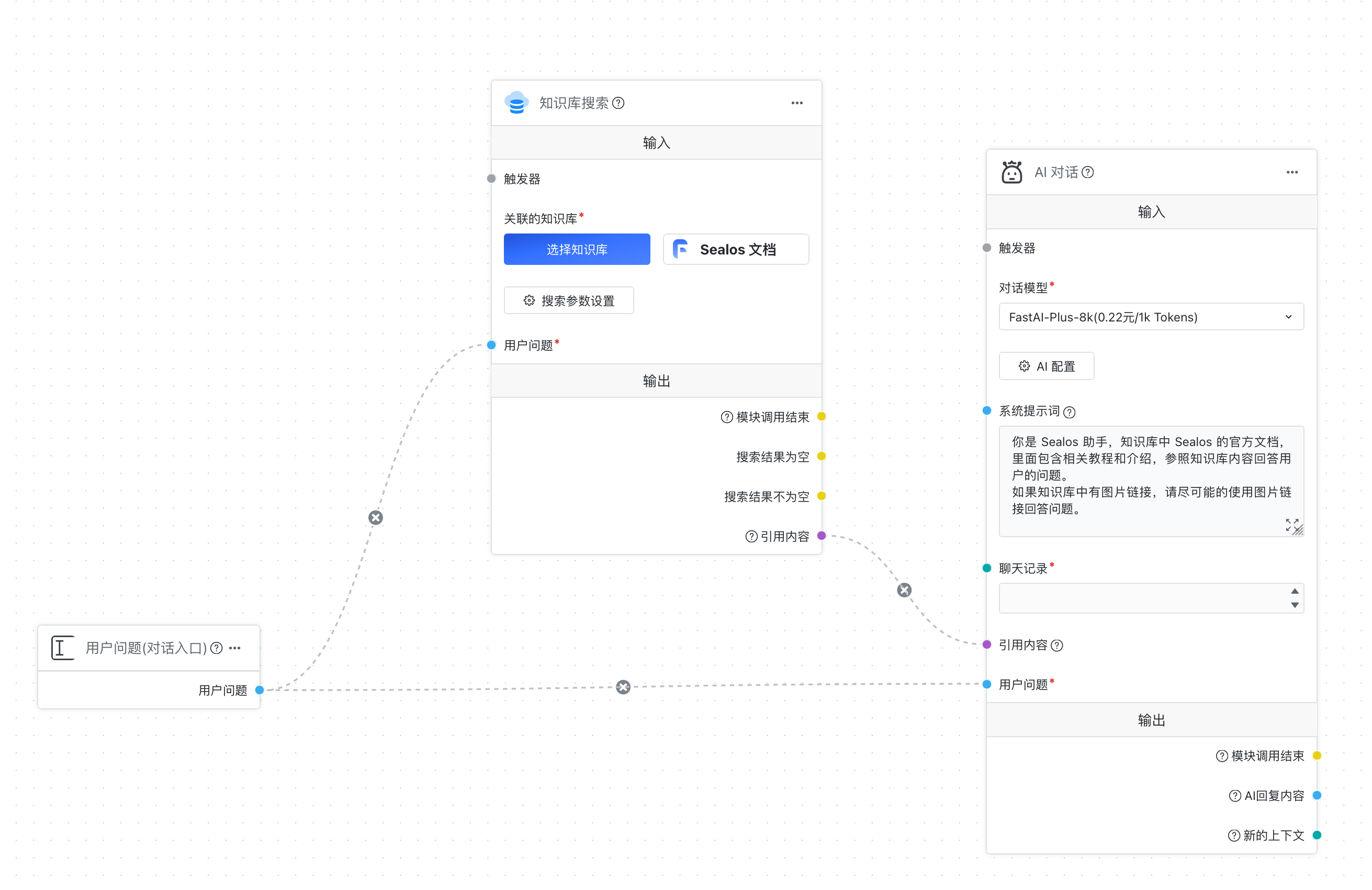Click the resize grip of the 系统提示词 box
The width and height of the screenshot is (1372, 890).
pos(1298,531)
